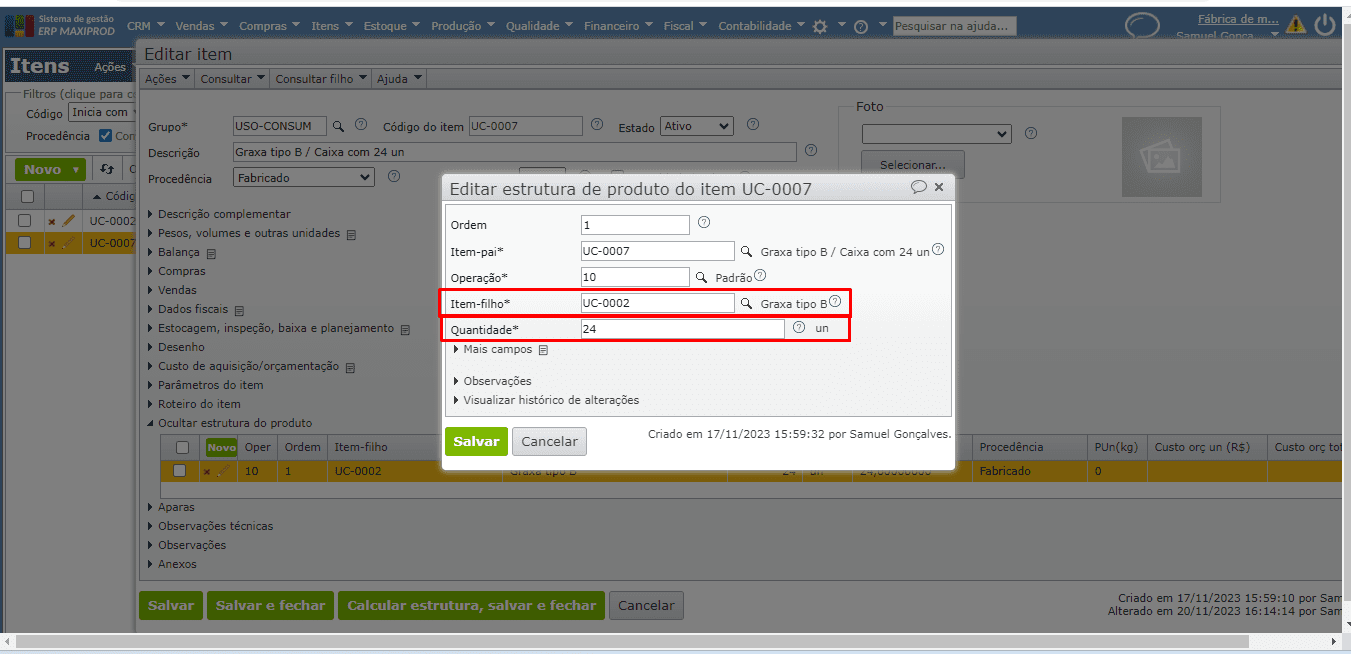Open the Fábrica de m... company link
The image size is (1351, 654).
coord(1238,18)
